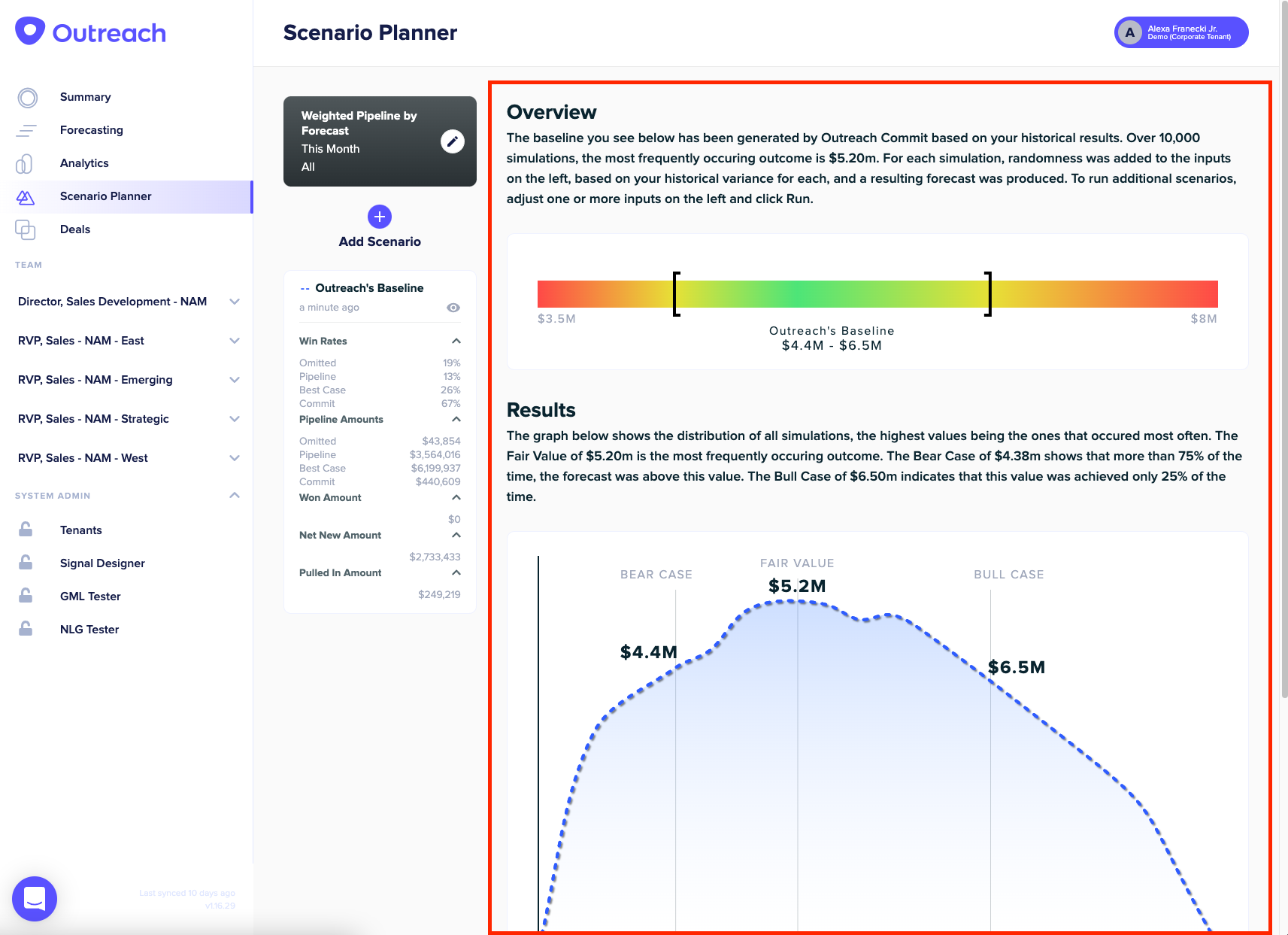This screenshot has height=935, width=1288.
Task: Click the Signal Designer lock icon
Action: (26, 563)
